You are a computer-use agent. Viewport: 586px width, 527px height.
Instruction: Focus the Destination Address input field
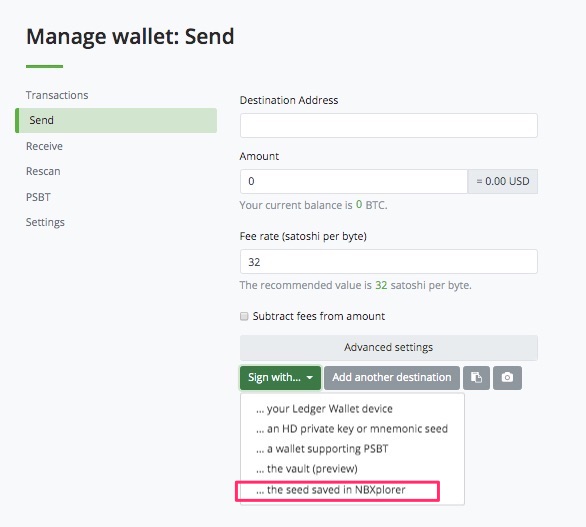tap(389, 125)
